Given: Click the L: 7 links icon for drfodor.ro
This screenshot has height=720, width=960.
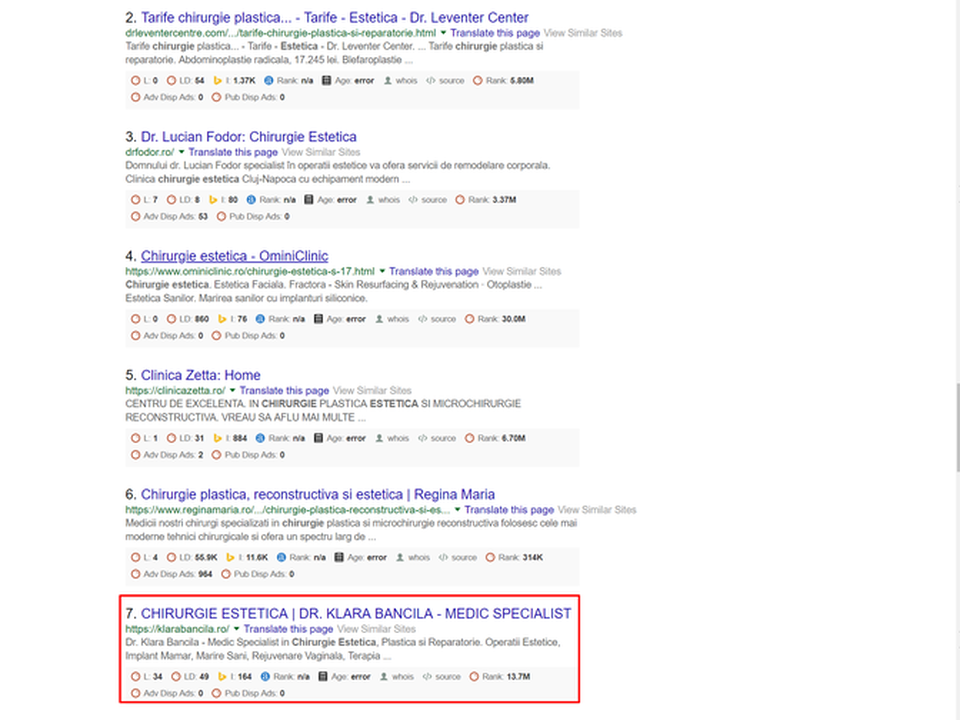Looking at the screenshot, I should (135, 200).
